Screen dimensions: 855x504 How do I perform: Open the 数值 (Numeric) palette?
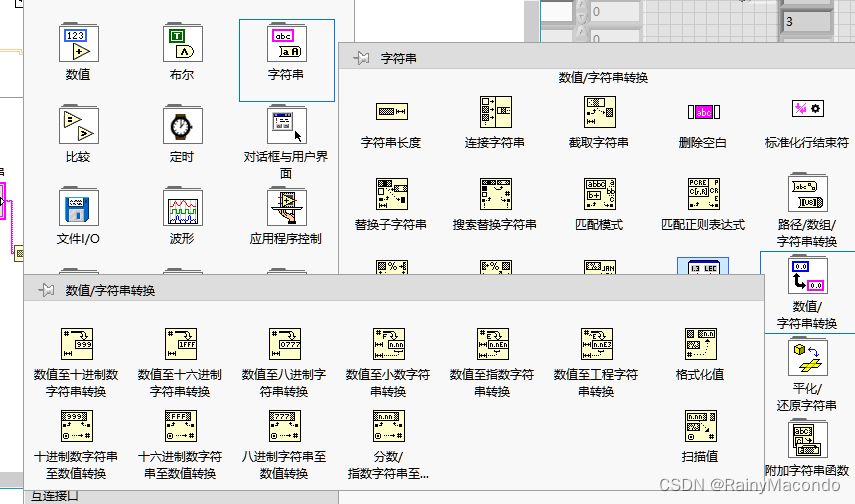79,43
